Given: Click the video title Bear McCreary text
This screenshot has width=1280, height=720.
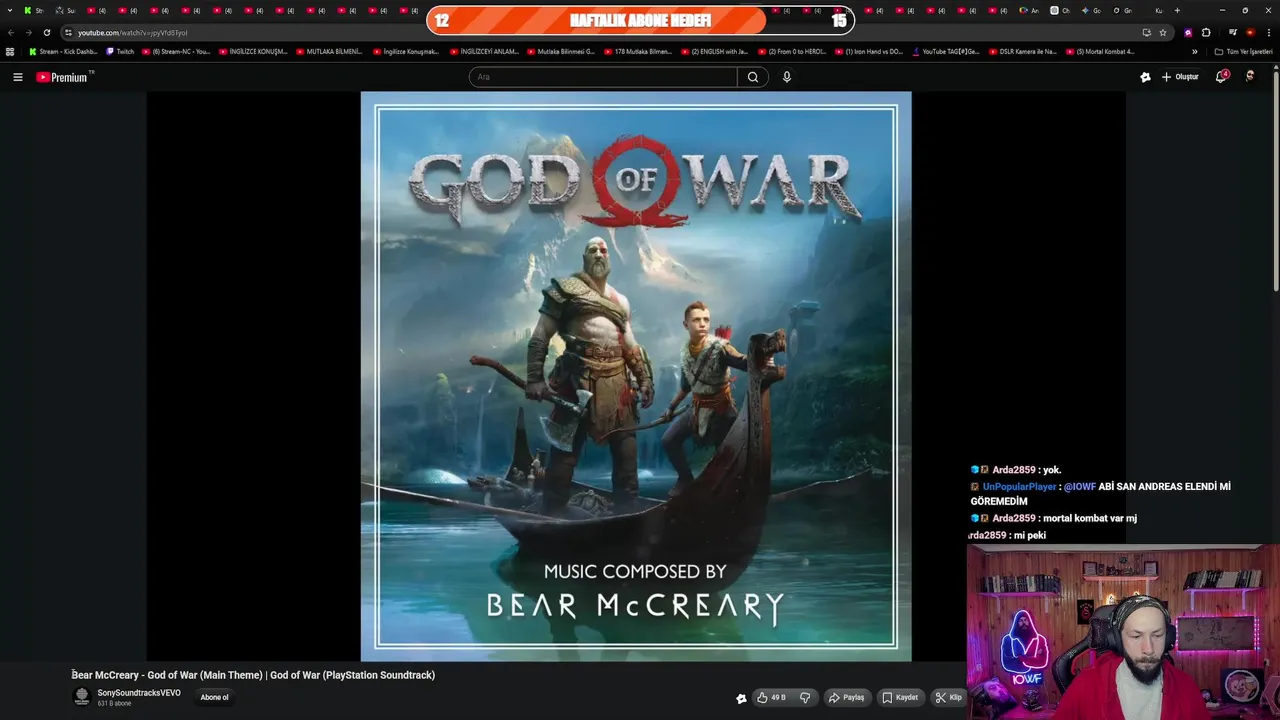Looking at the screenshot, I should click(x=253, y=675).
